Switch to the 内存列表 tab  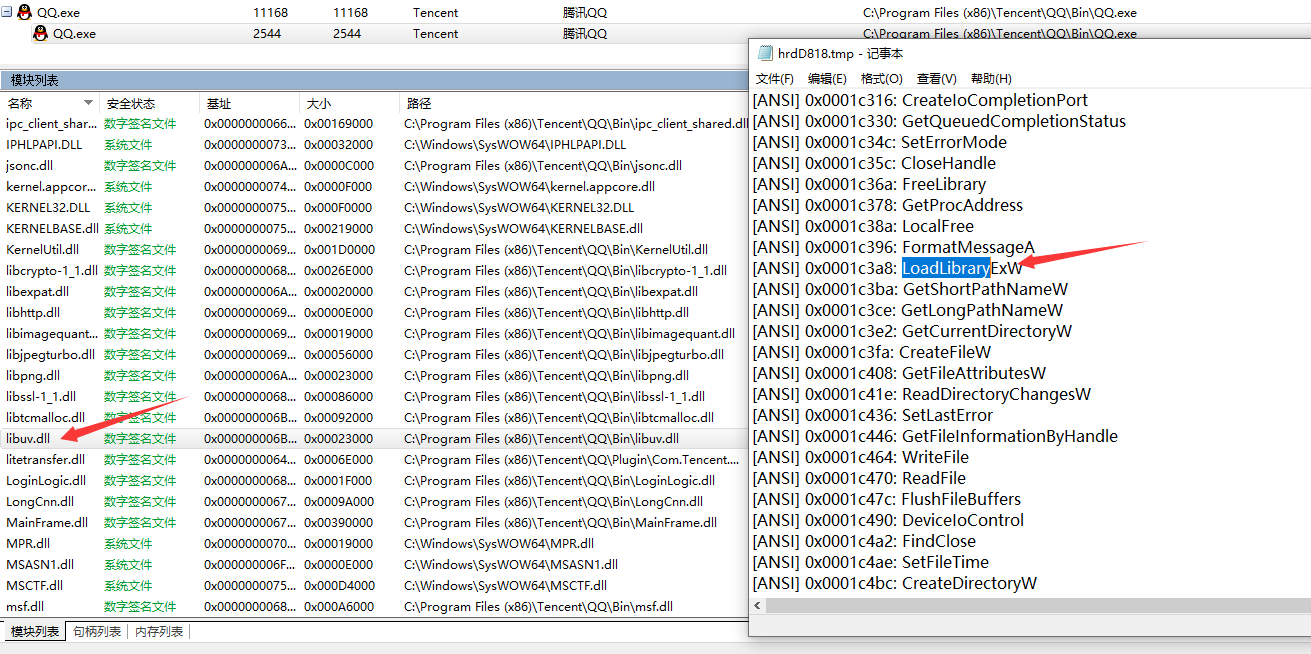point(159,632)
